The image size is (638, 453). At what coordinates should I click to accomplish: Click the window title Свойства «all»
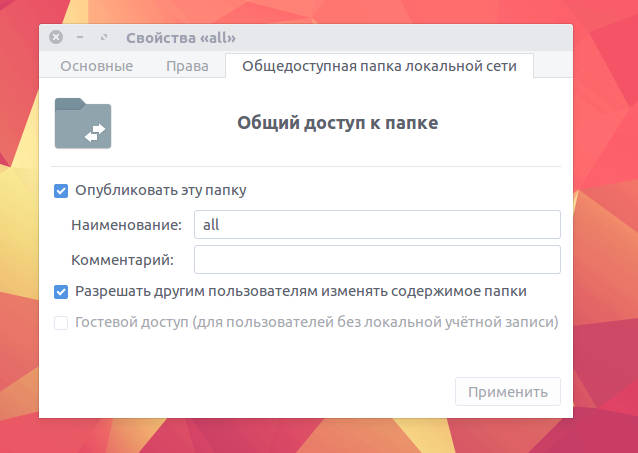click(x=181, y=38)
